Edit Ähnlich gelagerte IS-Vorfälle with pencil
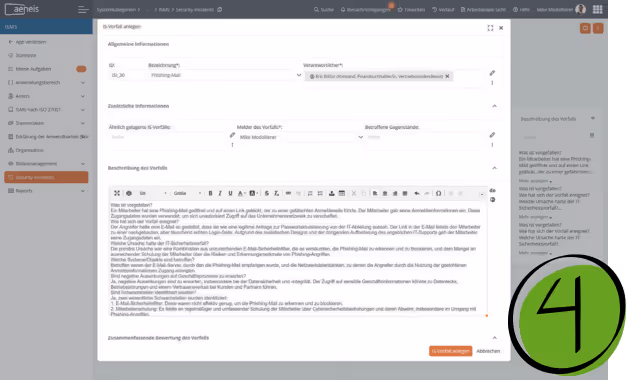The image size is (640, 380). coord(232,135)
